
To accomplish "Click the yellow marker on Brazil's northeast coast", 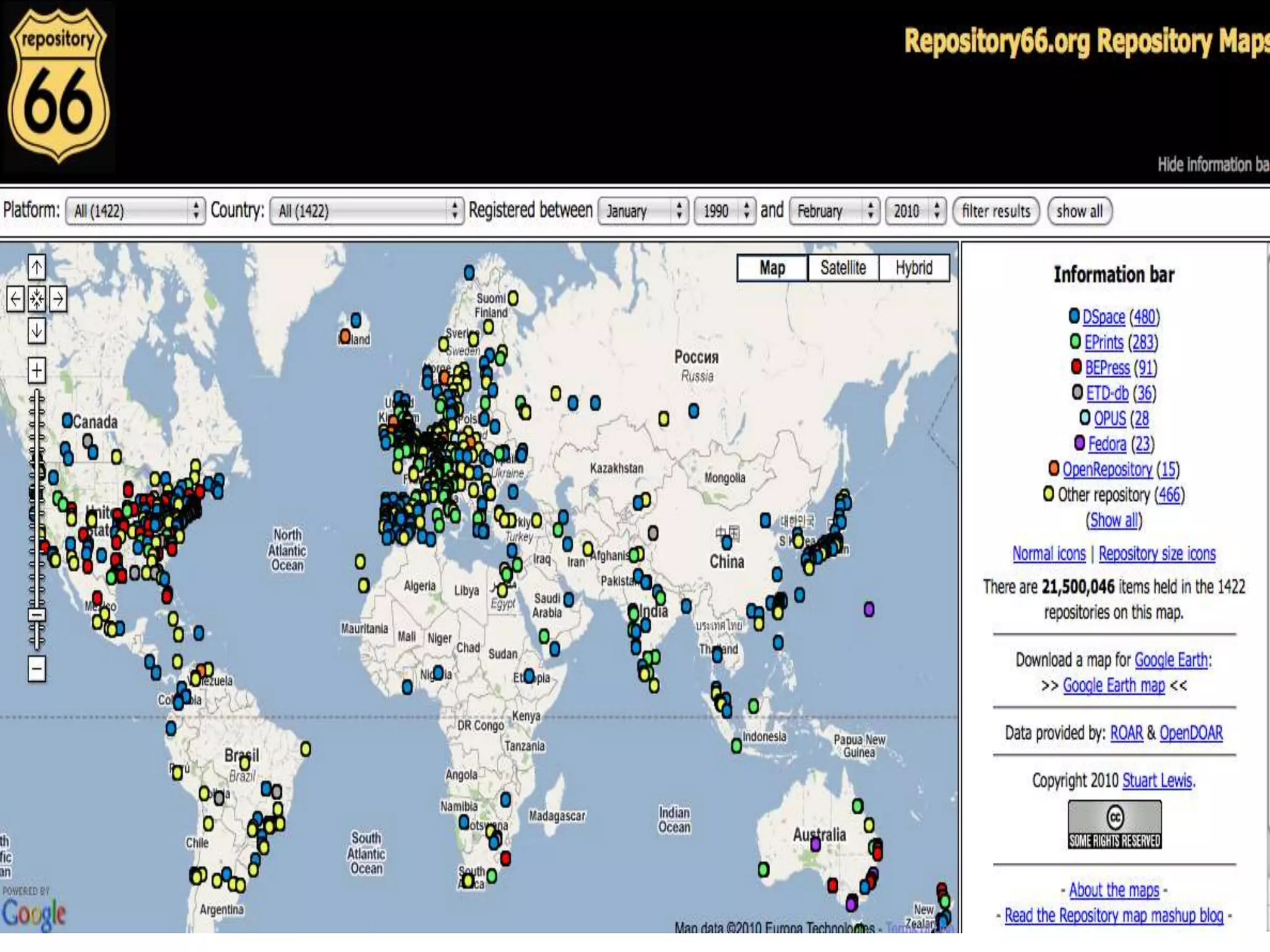I will point(306,749).
